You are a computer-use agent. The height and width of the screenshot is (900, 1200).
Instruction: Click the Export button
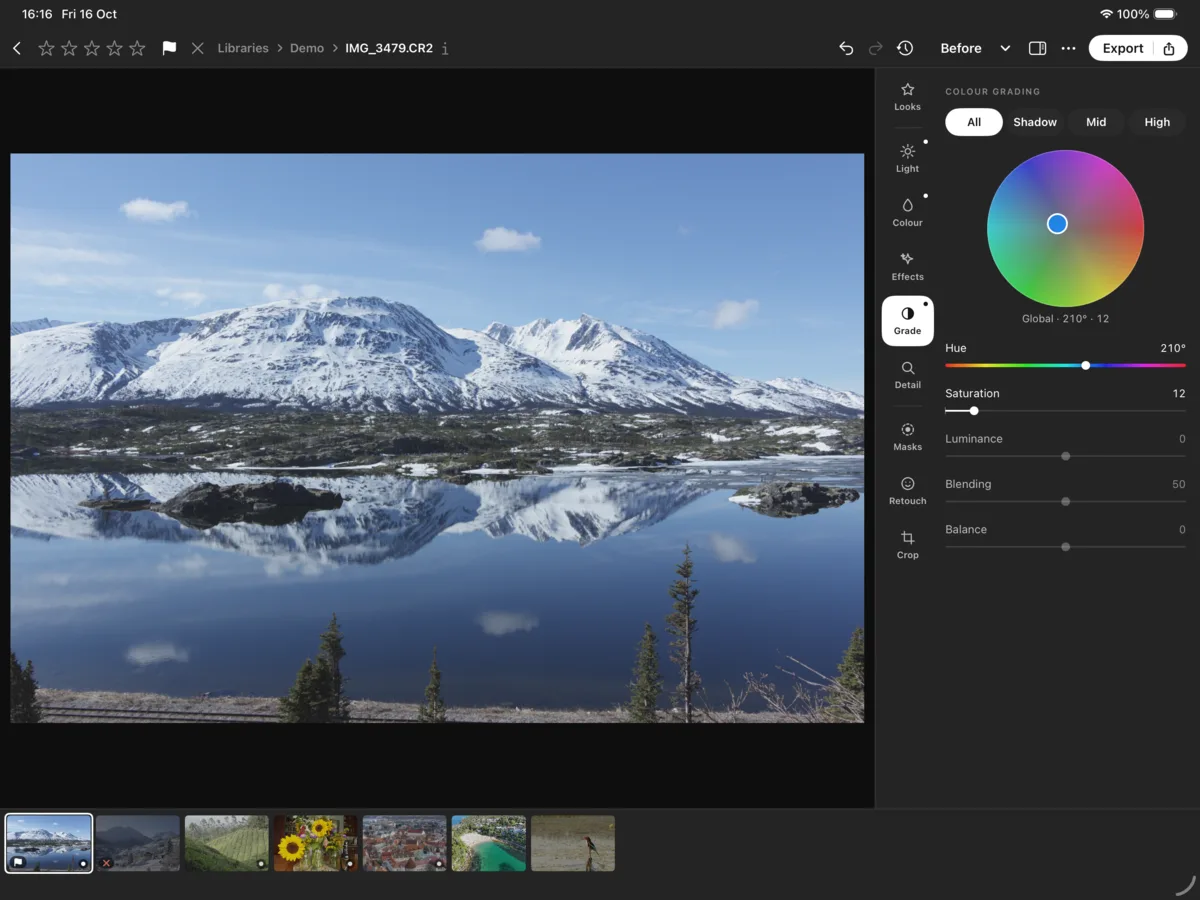[x=1123, y=48]
